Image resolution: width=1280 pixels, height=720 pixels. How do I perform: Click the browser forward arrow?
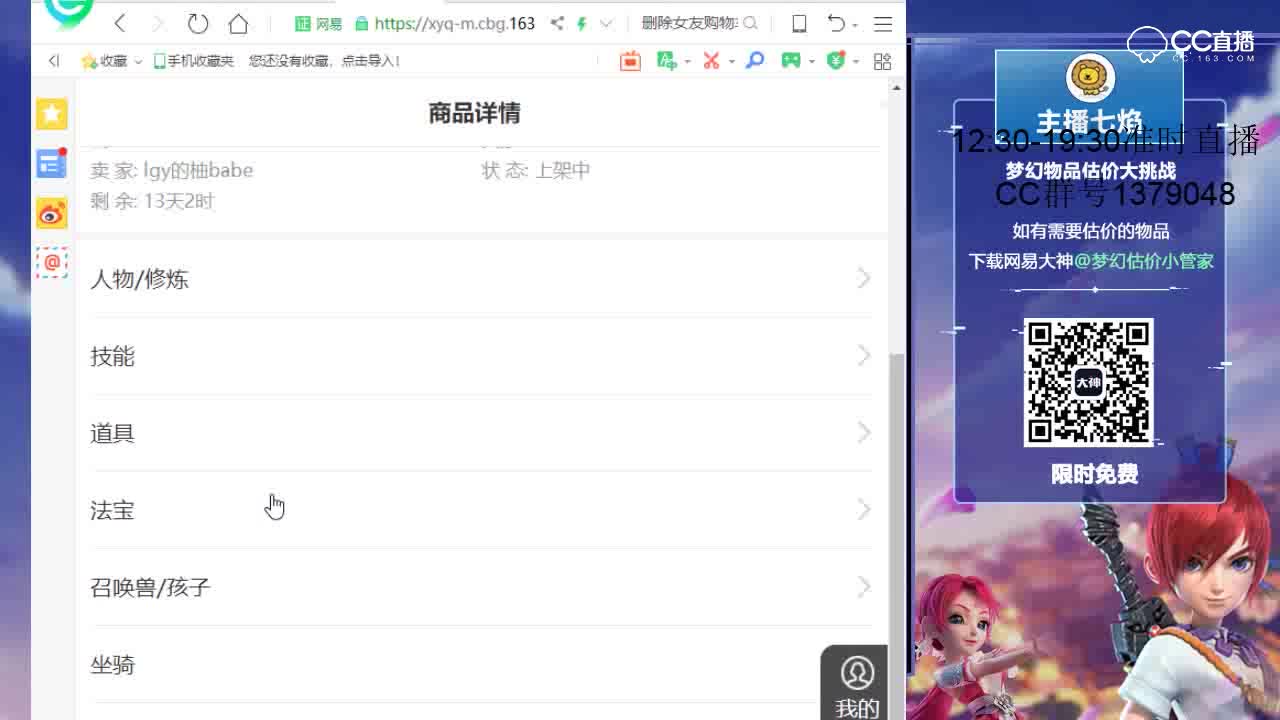point(158,23)
